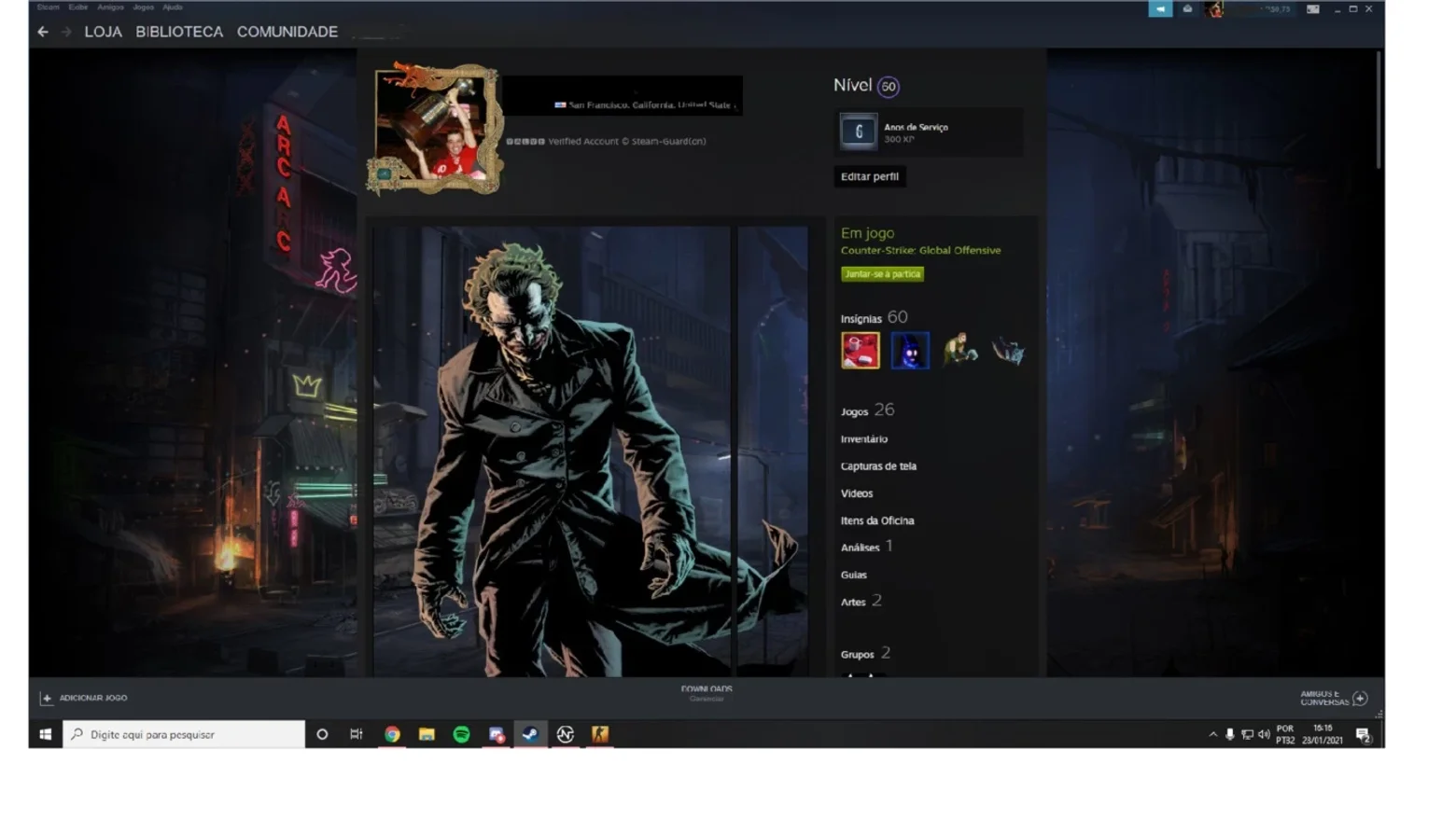Click ADICIONAR JOGO plus icon
Image resolution: width=1456 pixels, height=819 pixels.
46,698
